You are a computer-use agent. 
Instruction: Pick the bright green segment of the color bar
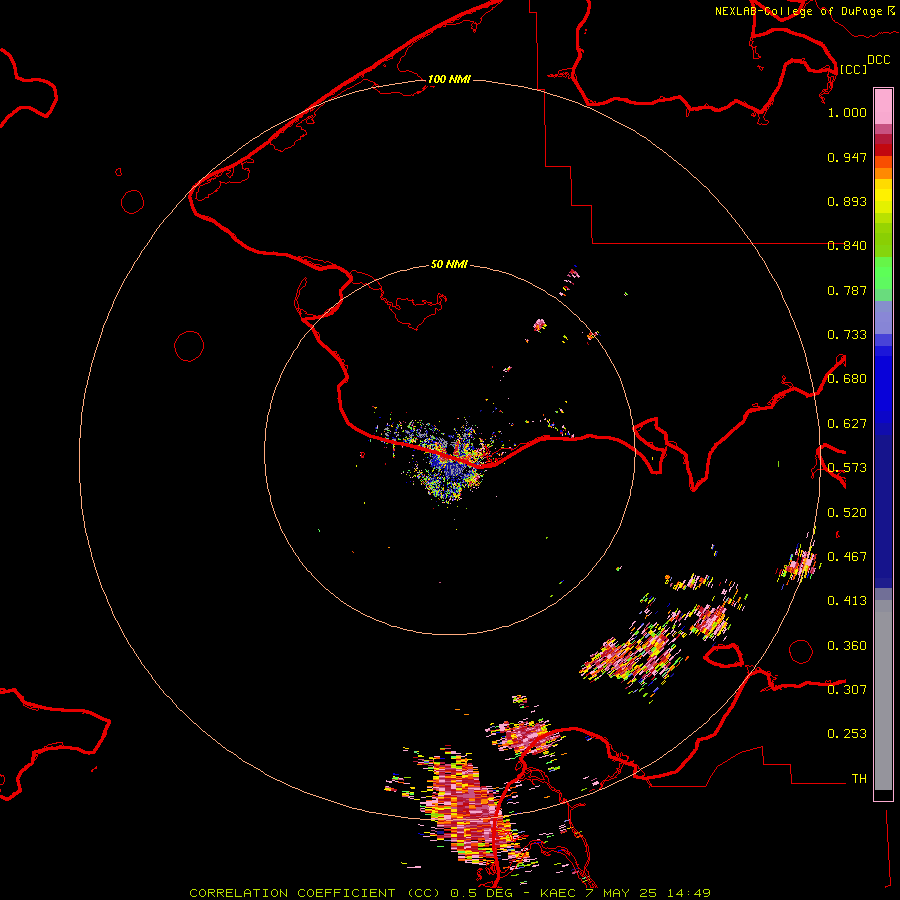pos(883,272)
